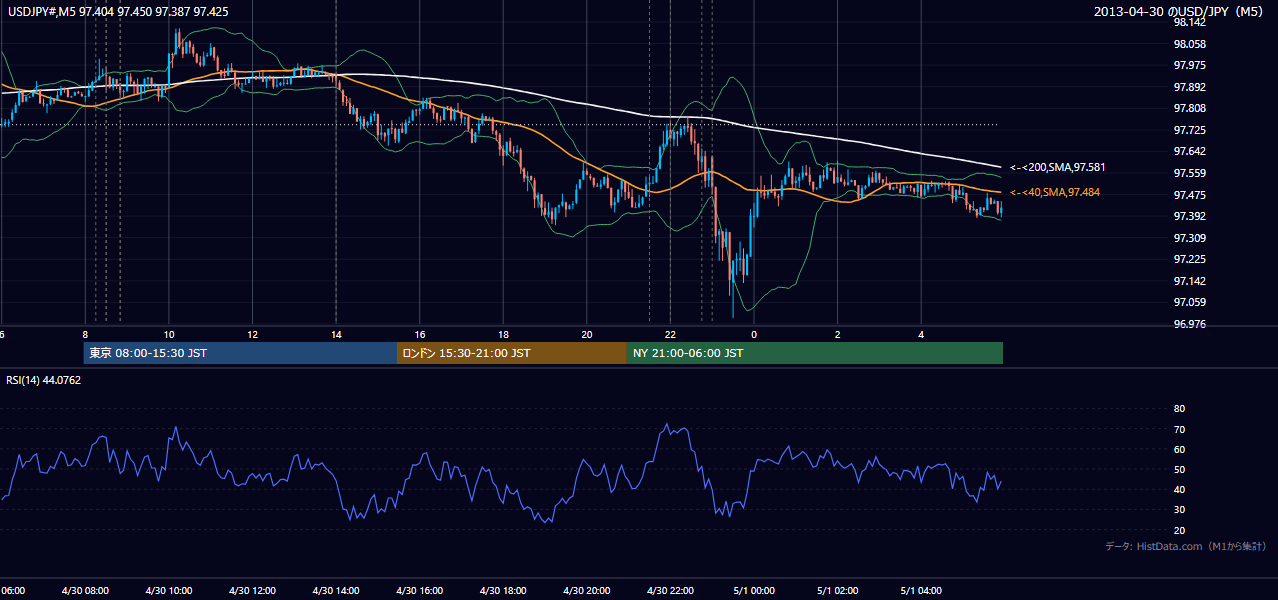
Task: Click RSI scale level 40
Action: 1179,489
